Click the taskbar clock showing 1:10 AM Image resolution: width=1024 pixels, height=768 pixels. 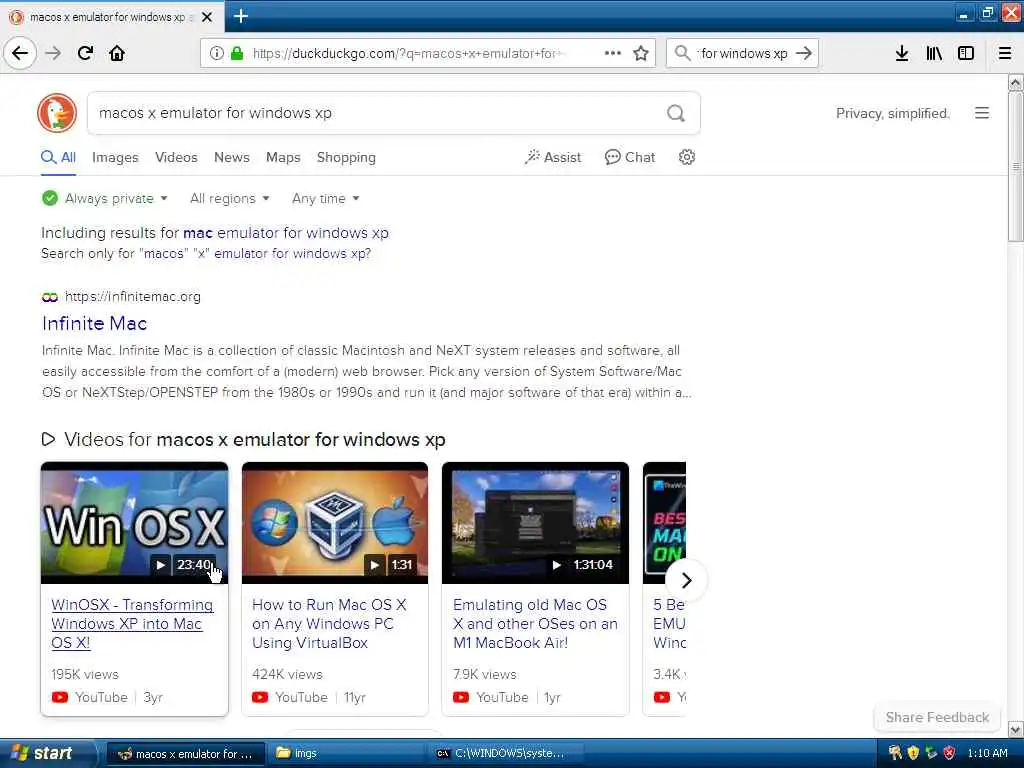(987, 753)
